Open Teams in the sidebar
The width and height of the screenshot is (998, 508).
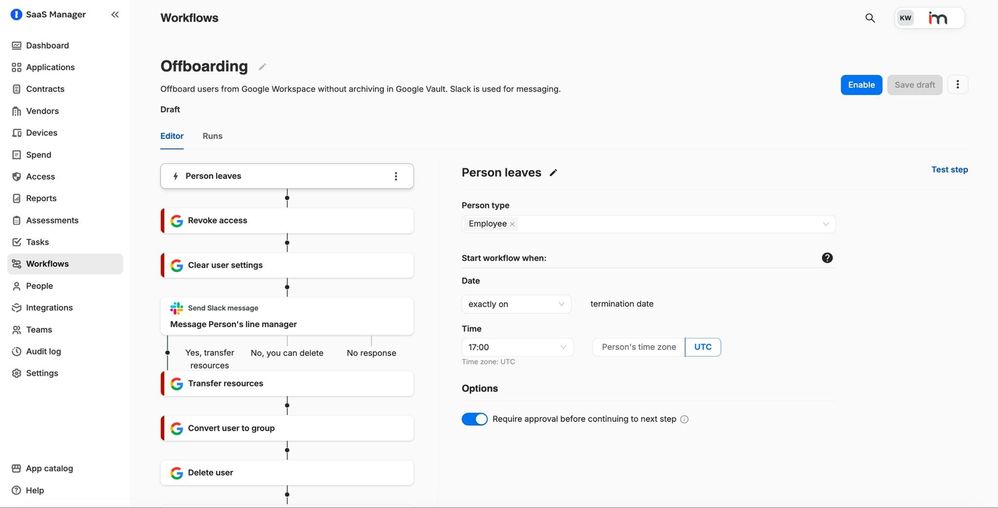pyautogui.click(x=65, y=330)
